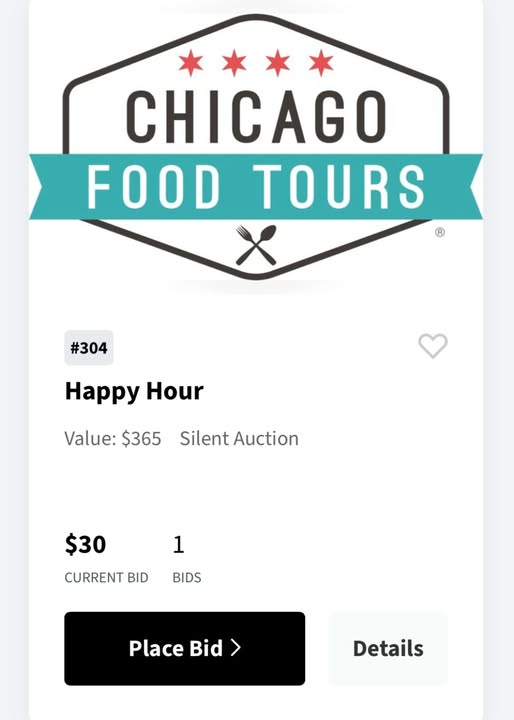This screenshot has width=514, height=720.
Task: Click the CHICAGO text in the logo
Action: point(256,117)
